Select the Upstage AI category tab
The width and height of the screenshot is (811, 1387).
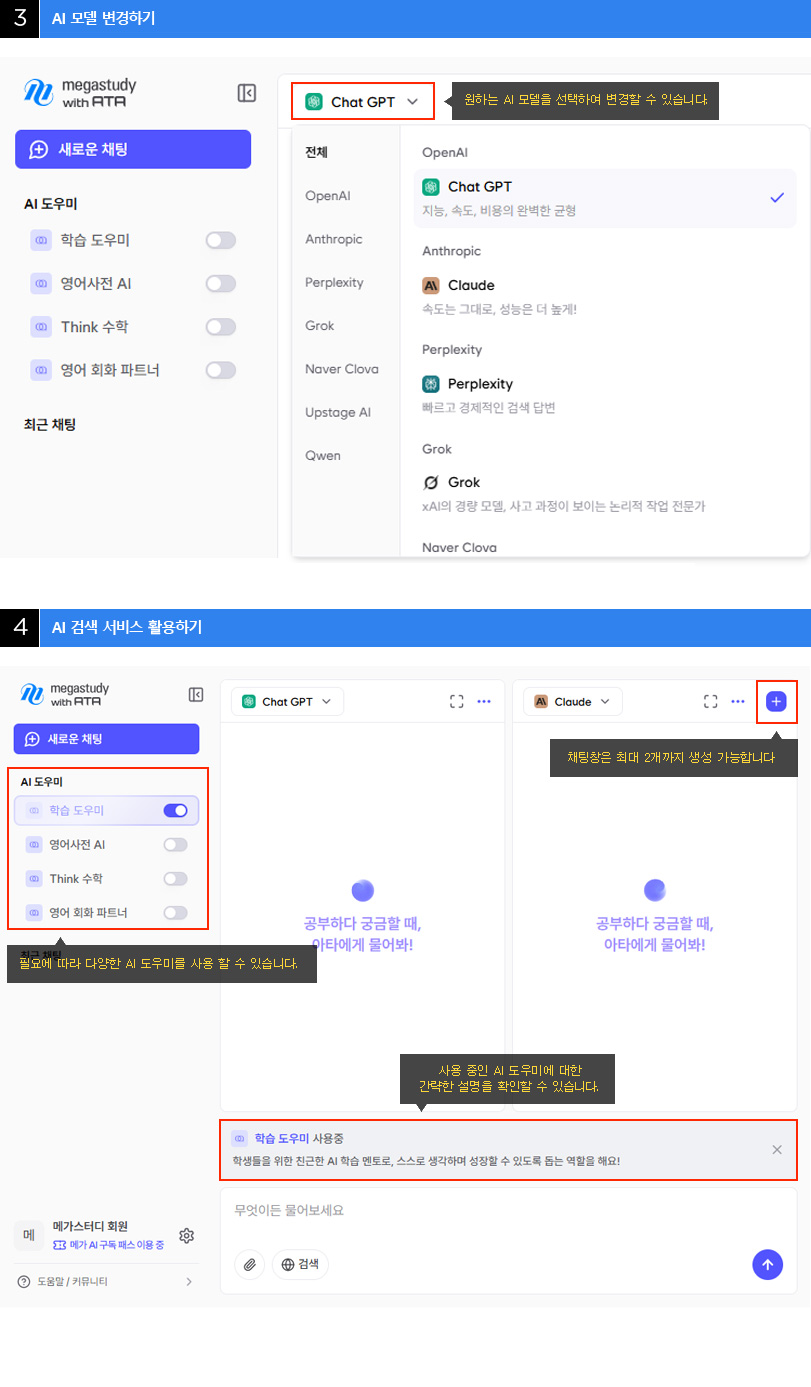point(338,412)
